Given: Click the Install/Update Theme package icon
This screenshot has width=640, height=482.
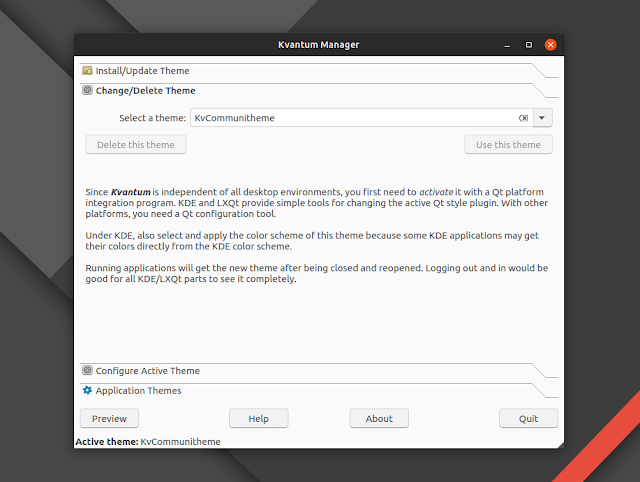Looking at the screenshot, I should 88,71.
